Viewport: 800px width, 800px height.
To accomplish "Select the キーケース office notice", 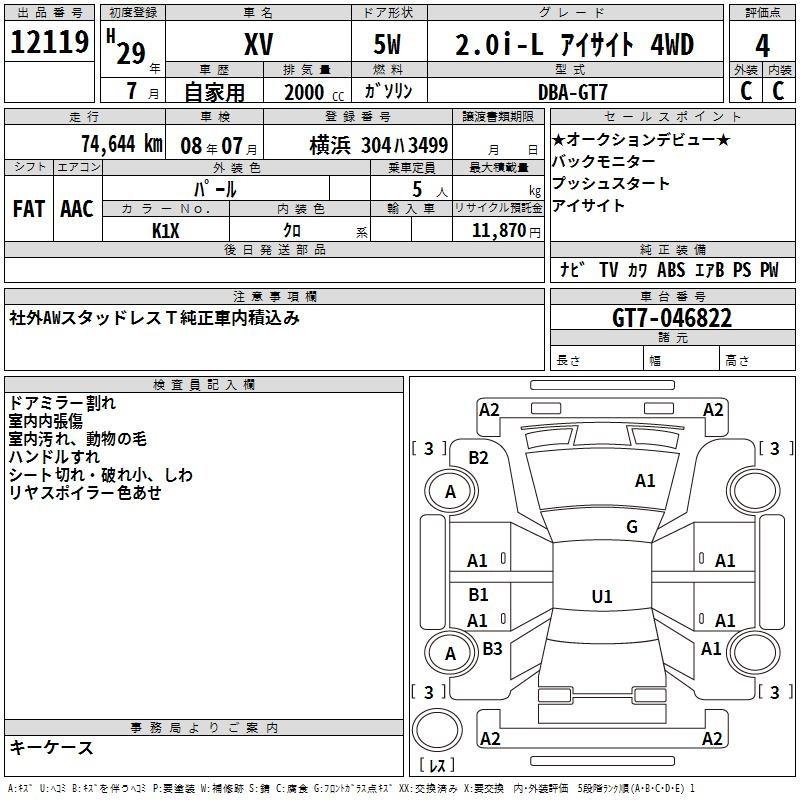I will pyautogui.click(x=52, y=747).
